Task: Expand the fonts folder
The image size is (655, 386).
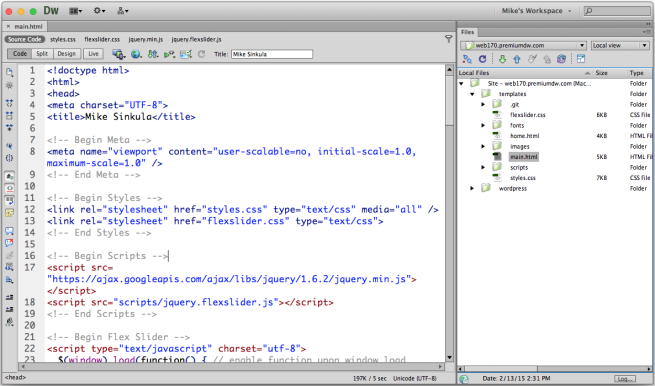Action: coord(483,125)
